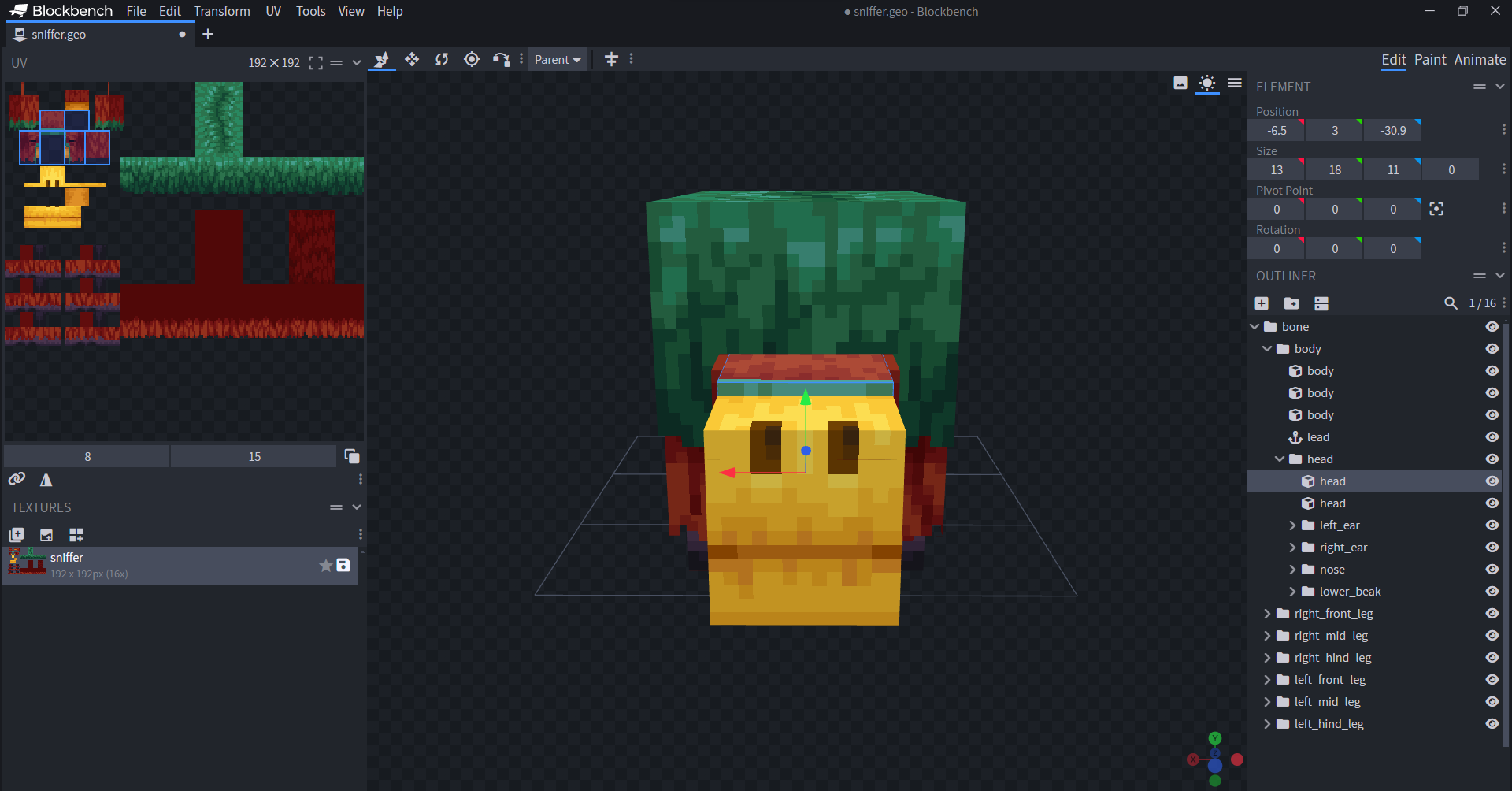Select the Pivot tool in toolbar

pos(472,60)
